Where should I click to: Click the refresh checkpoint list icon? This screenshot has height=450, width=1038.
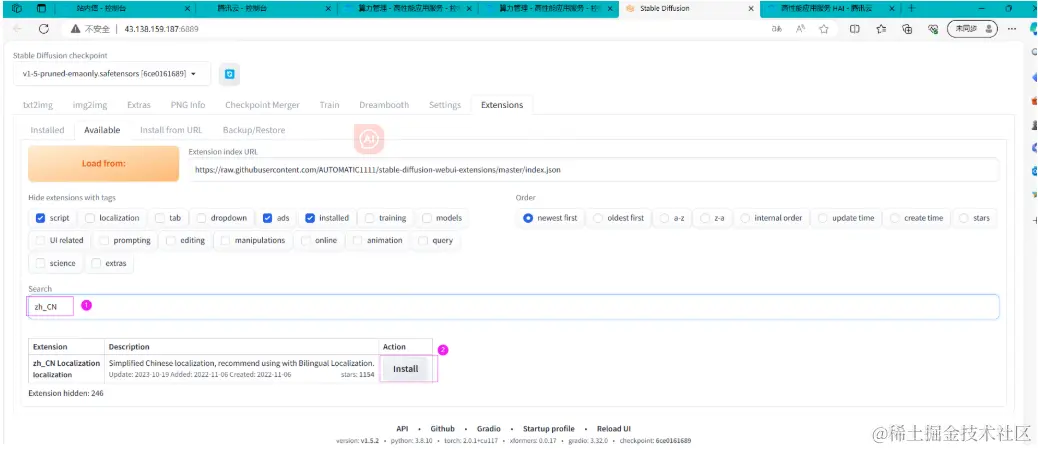229,75
